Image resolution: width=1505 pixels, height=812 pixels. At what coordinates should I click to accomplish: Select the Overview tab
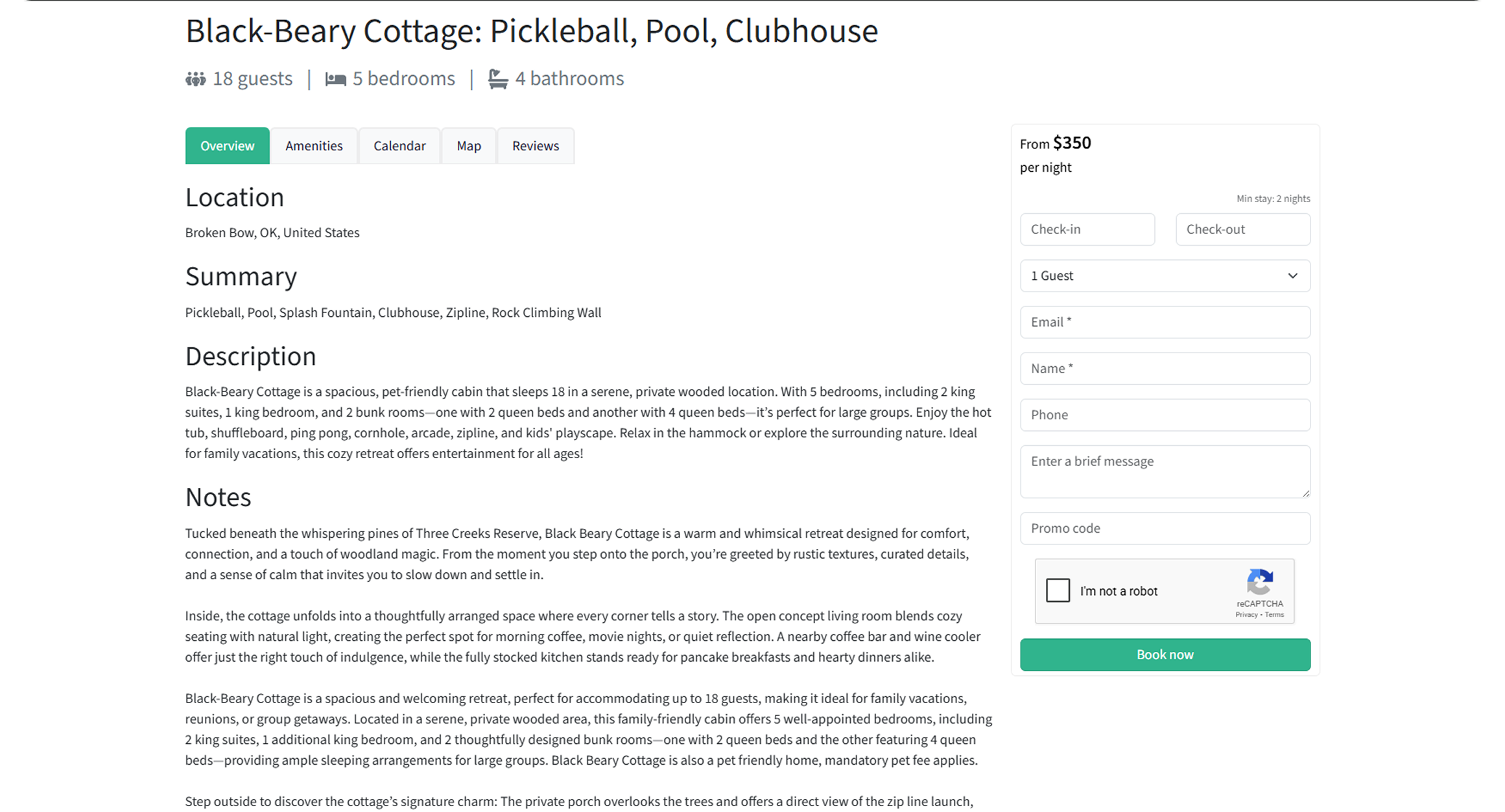[227, 146]
